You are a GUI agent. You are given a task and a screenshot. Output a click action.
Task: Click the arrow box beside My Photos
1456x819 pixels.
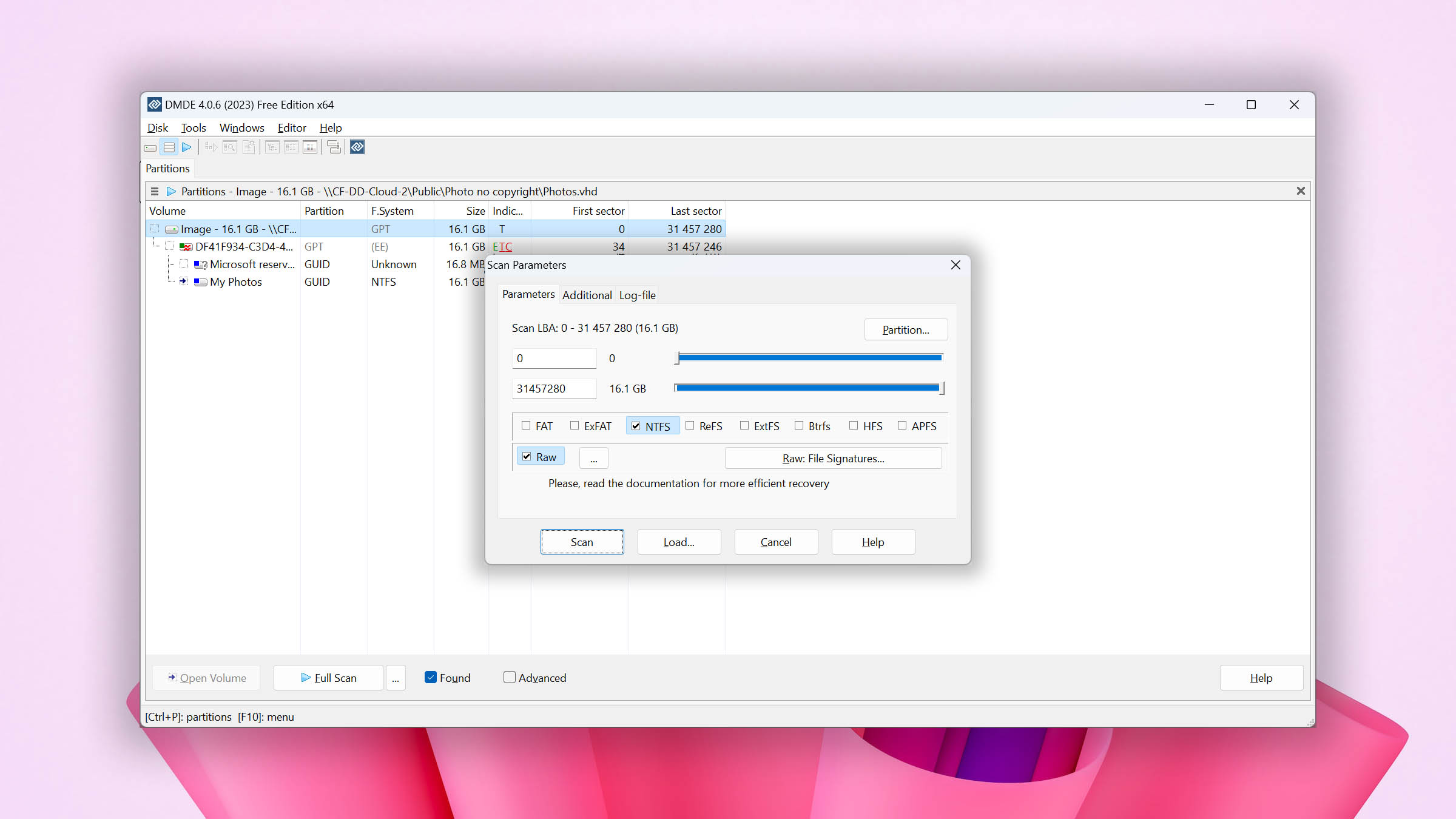[183, 281]
